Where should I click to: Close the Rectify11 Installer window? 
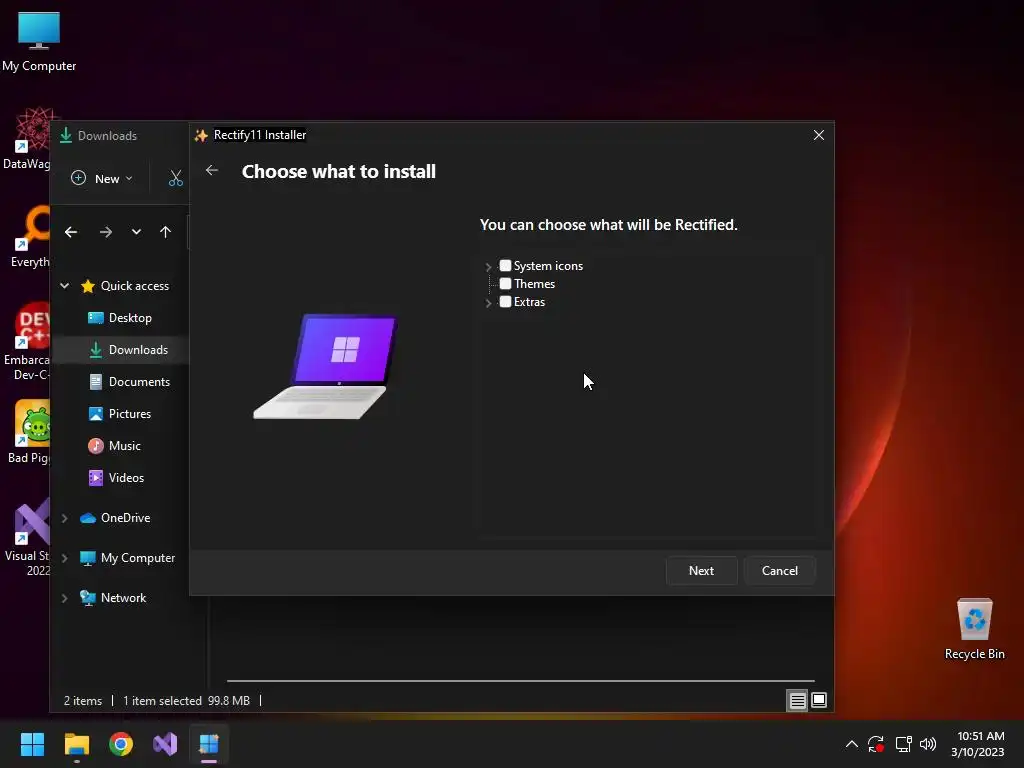tap(818, 135)
